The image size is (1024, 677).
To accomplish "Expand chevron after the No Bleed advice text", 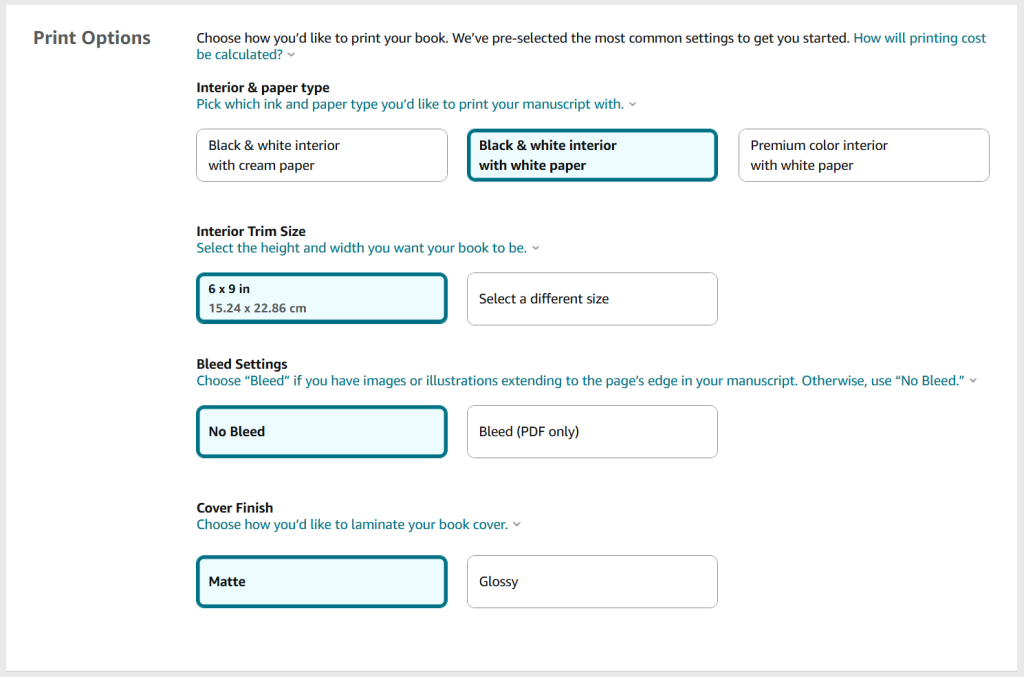I will point(973,380).
